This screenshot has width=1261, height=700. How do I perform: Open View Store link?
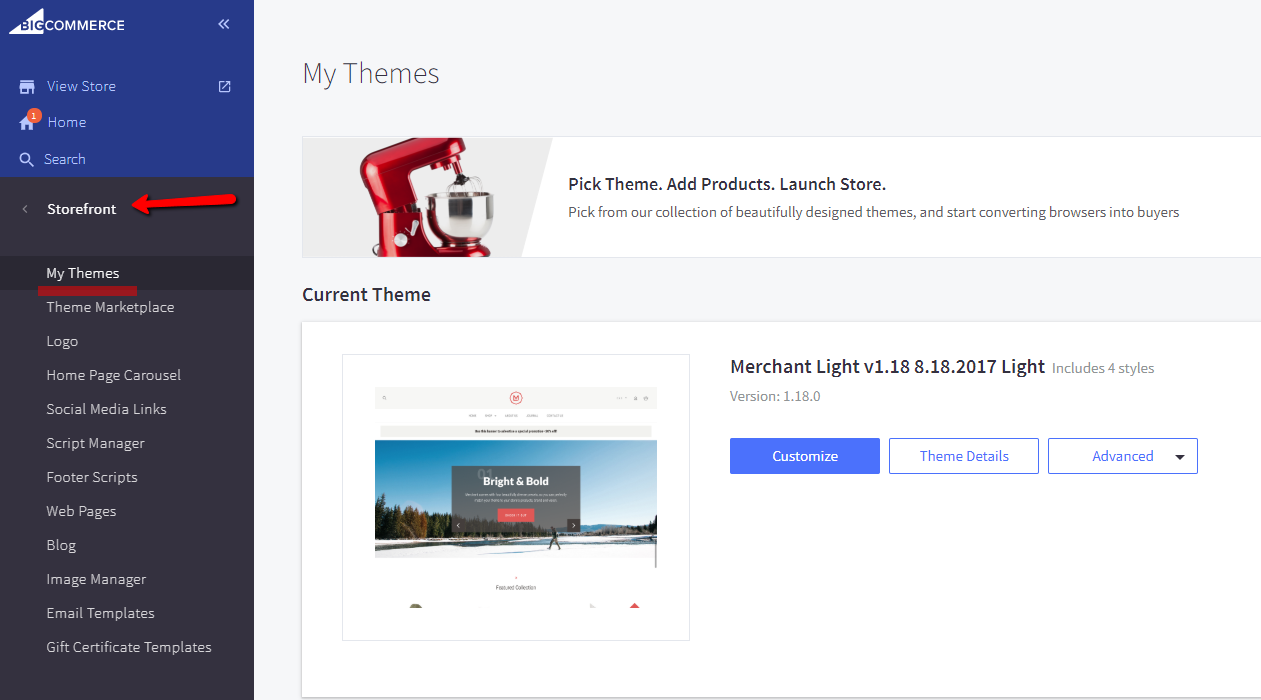tap(81, 86)
